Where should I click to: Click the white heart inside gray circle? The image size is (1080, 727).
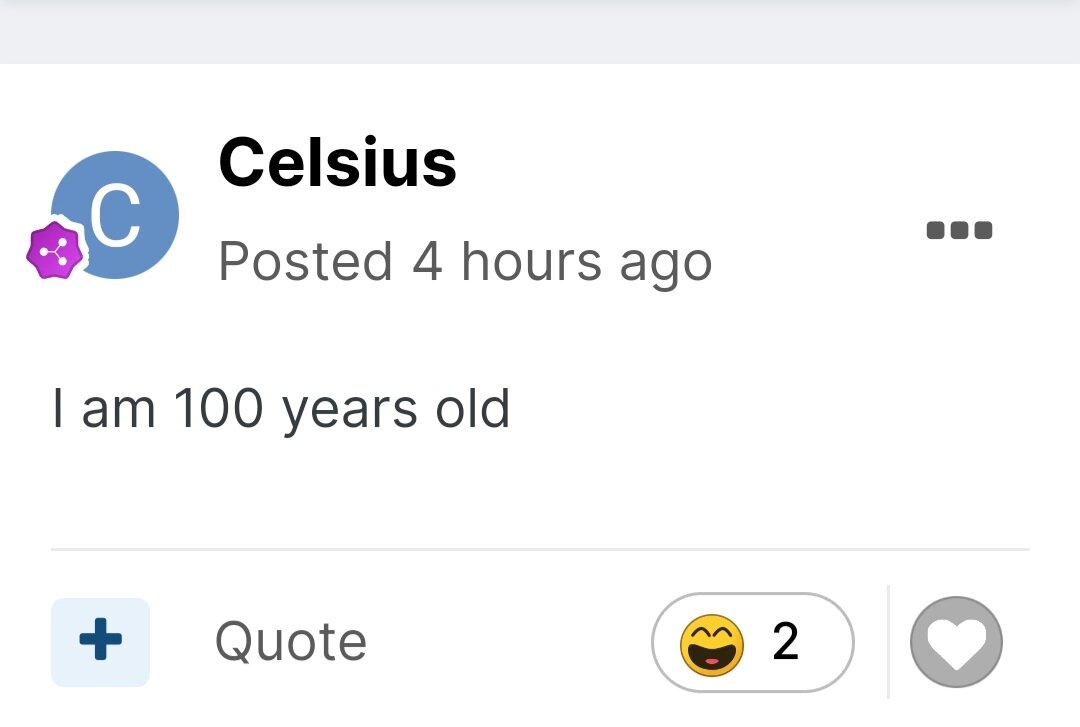coord(956,643)
